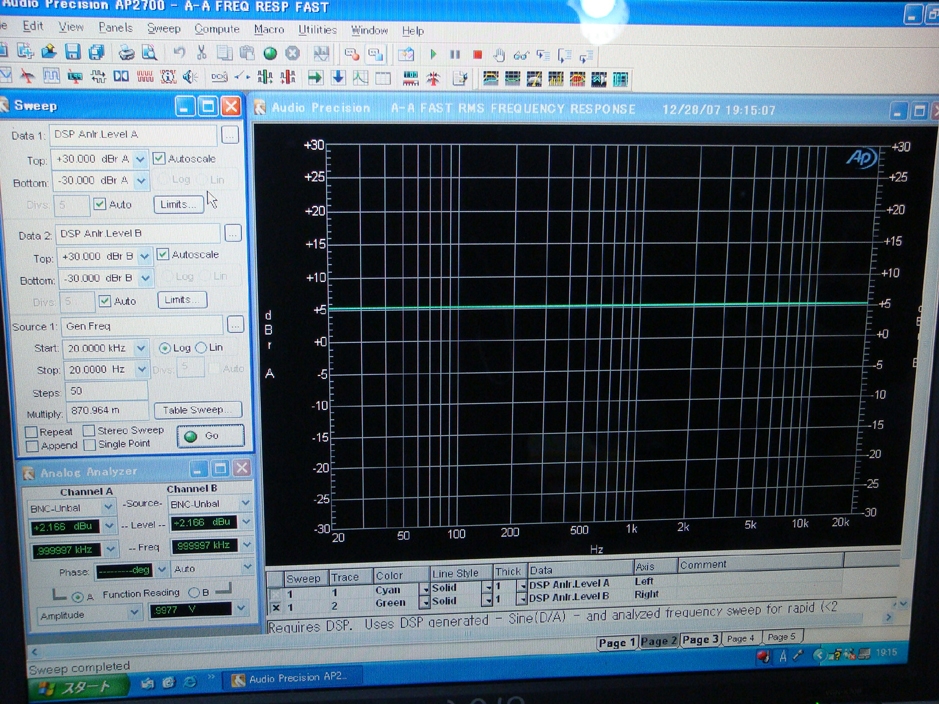
Task: Open the Utilities menu
Action: coord(317,29)
